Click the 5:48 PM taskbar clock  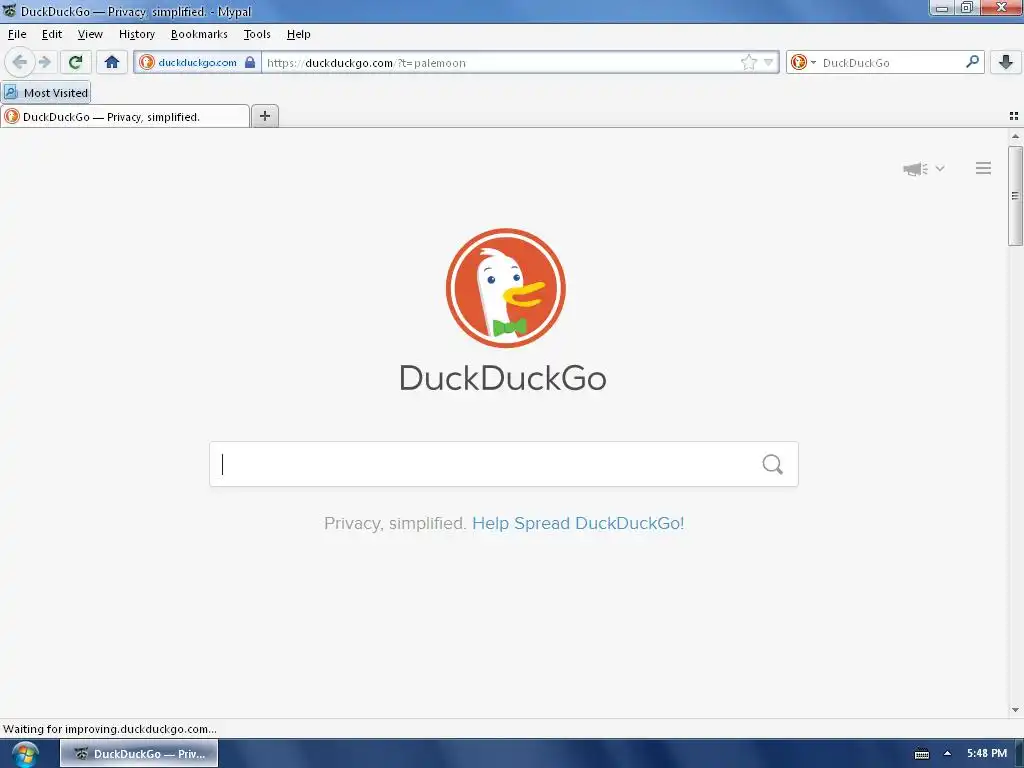(987, 754)
